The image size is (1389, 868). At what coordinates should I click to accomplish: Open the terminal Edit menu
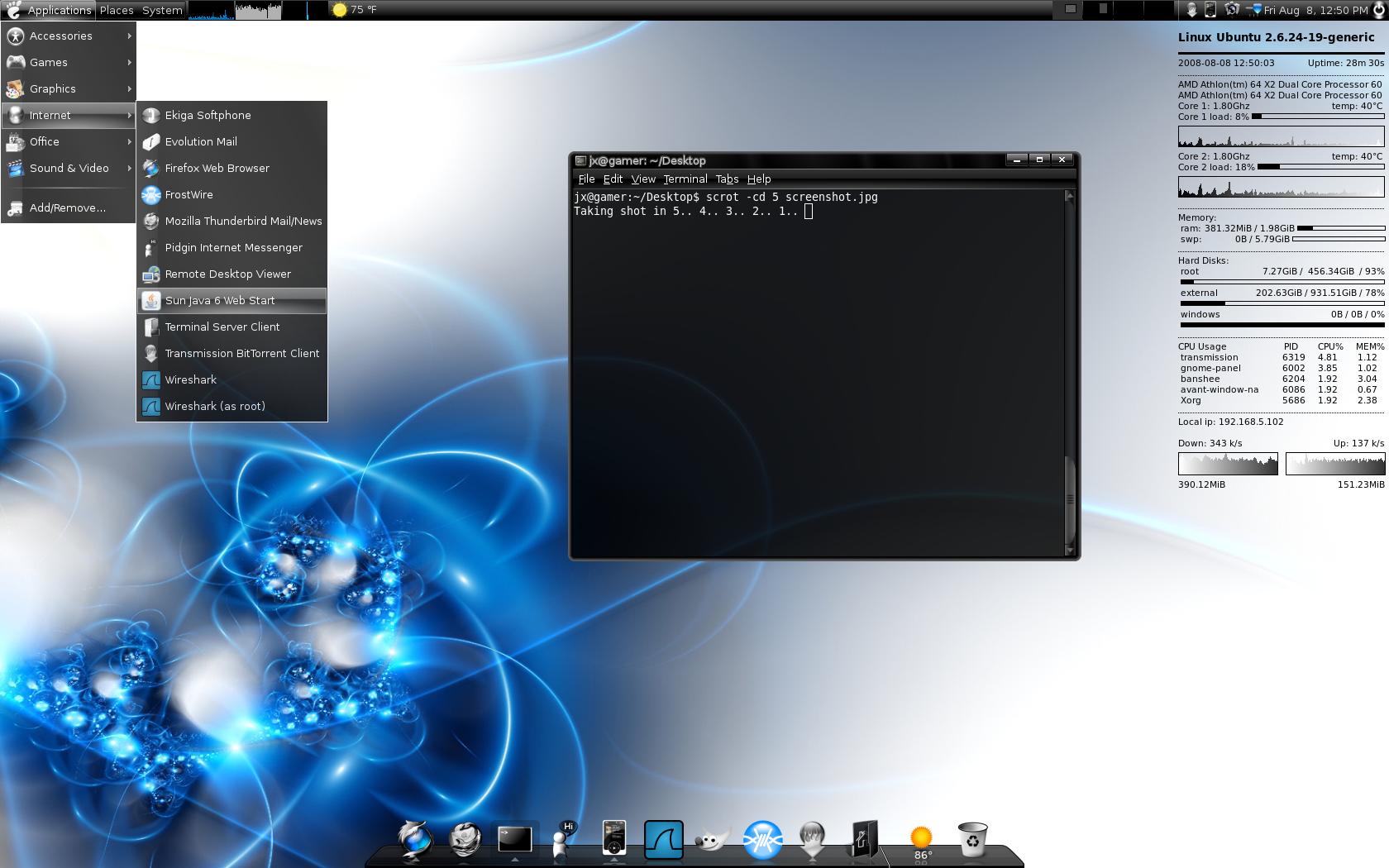point(613,179)
